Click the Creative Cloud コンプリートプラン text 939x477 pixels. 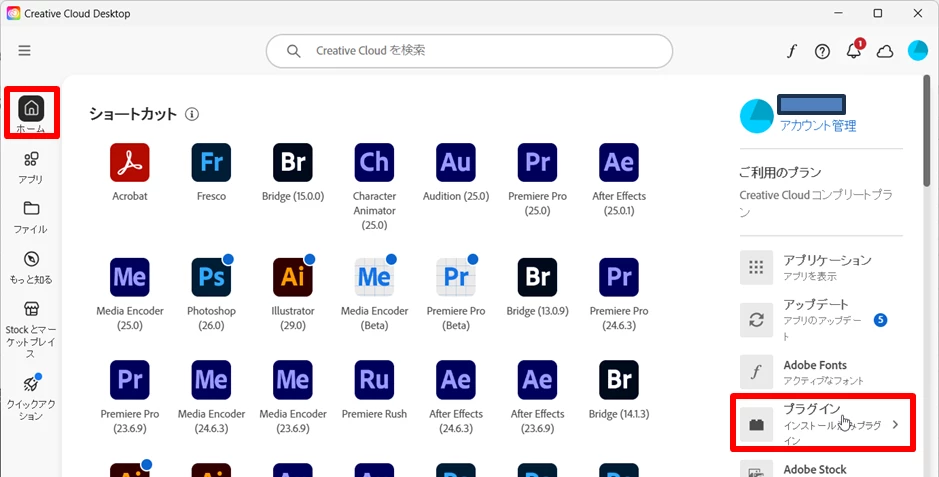(x=816, y=203)
